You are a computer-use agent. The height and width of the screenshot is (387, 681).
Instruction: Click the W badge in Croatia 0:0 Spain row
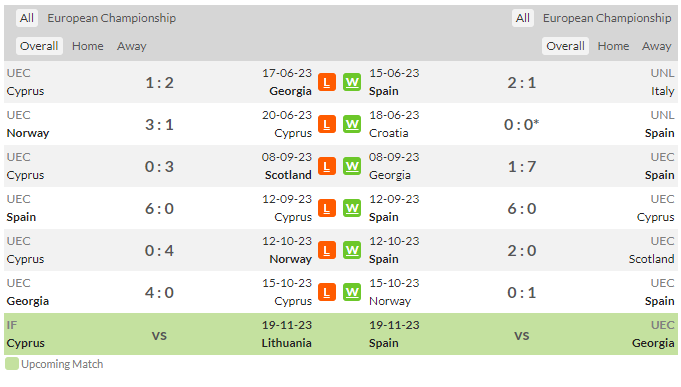(x=352, y=125)
